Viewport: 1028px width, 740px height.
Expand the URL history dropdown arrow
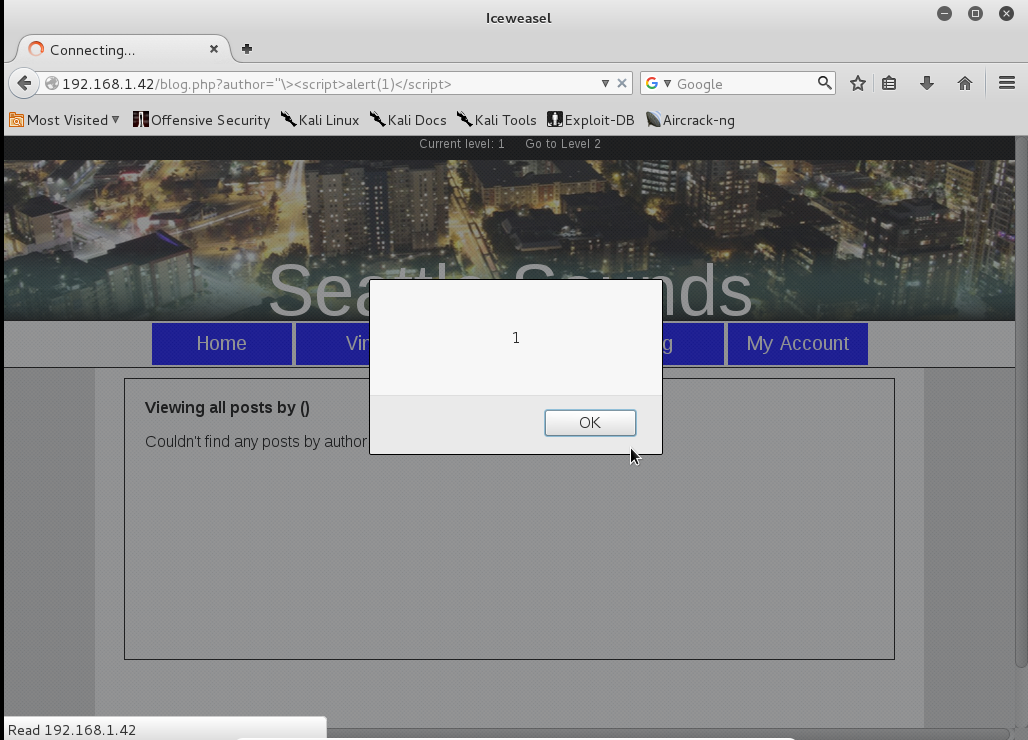(605, 84)
